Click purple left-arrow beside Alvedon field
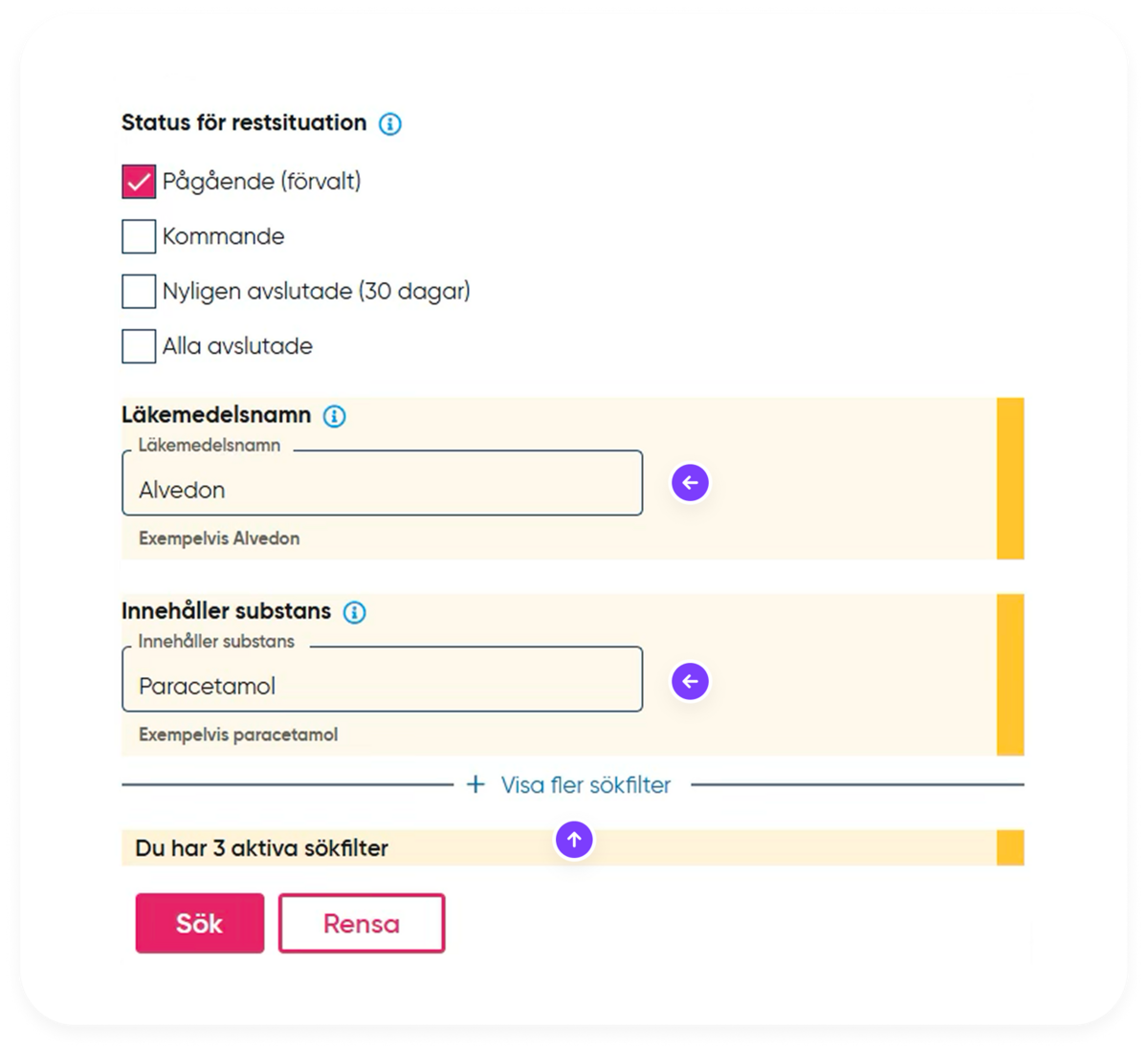Image resolution: width=1148 pixels, height=1053 pixels. click(690, 483)
